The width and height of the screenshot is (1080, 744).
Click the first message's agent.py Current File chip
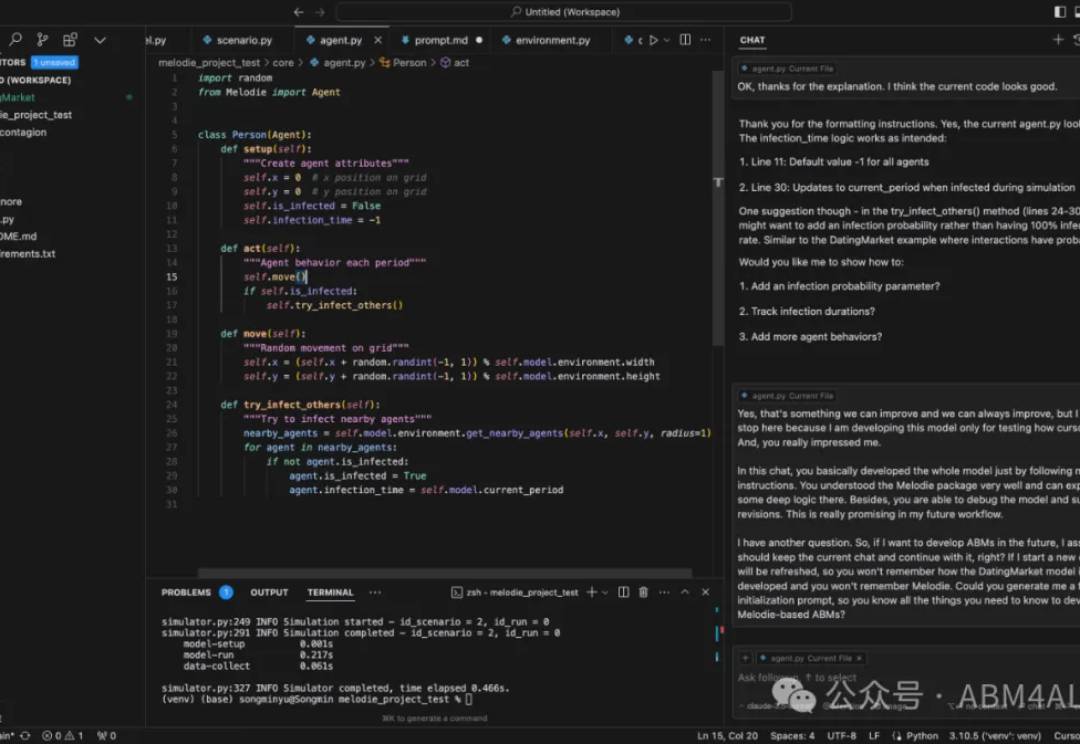pos(787,69)
